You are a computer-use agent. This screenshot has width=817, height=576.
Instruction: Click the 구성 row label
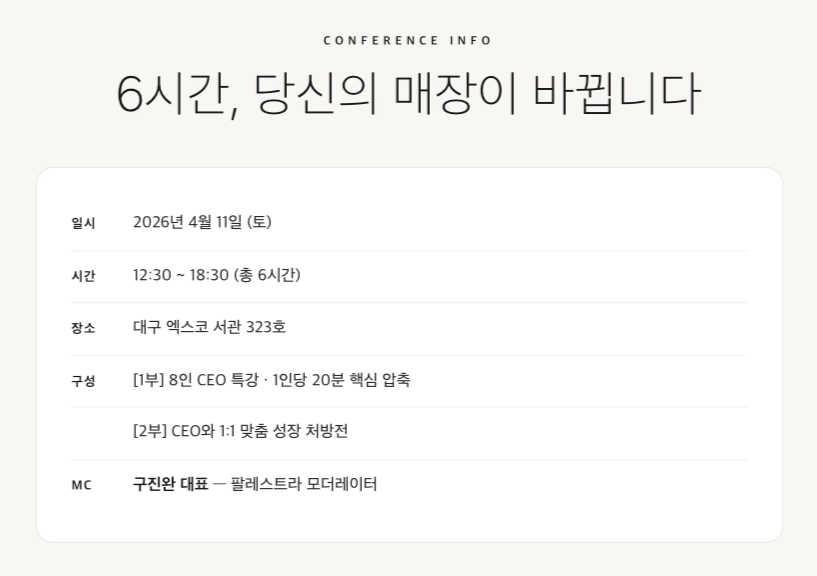(x=83, y=381)
